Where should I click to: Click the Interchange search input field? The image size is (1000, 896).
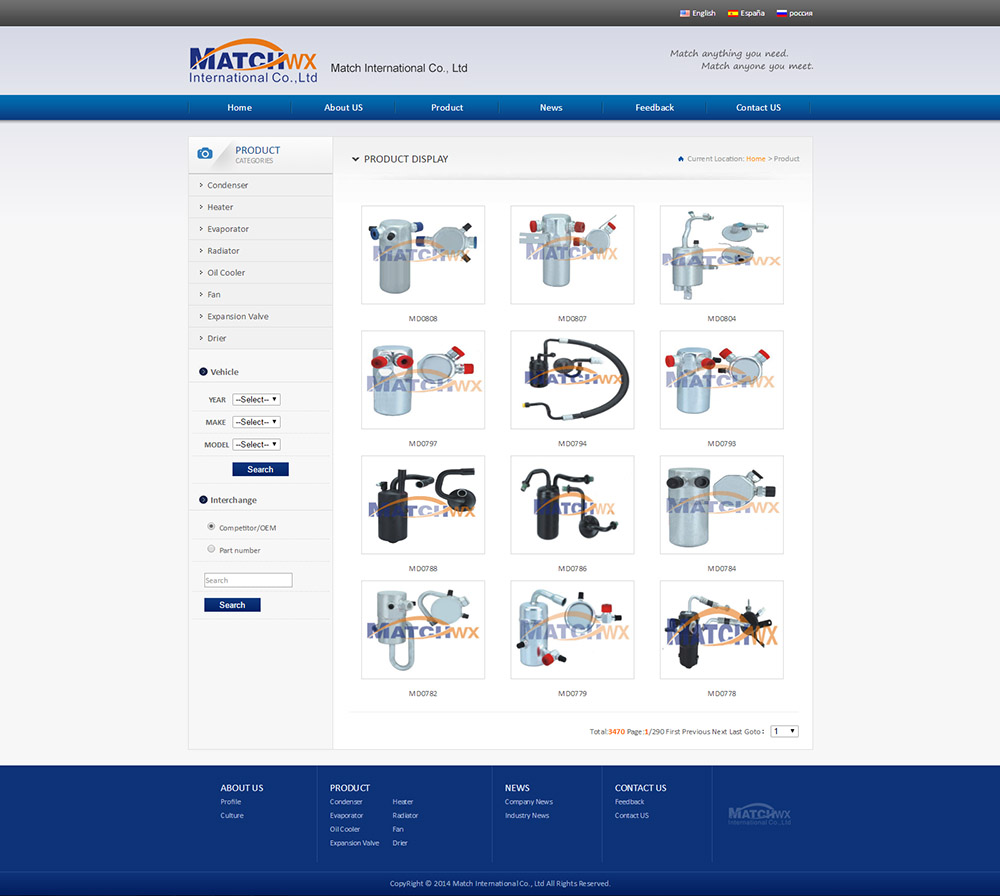tap(248, 580)
